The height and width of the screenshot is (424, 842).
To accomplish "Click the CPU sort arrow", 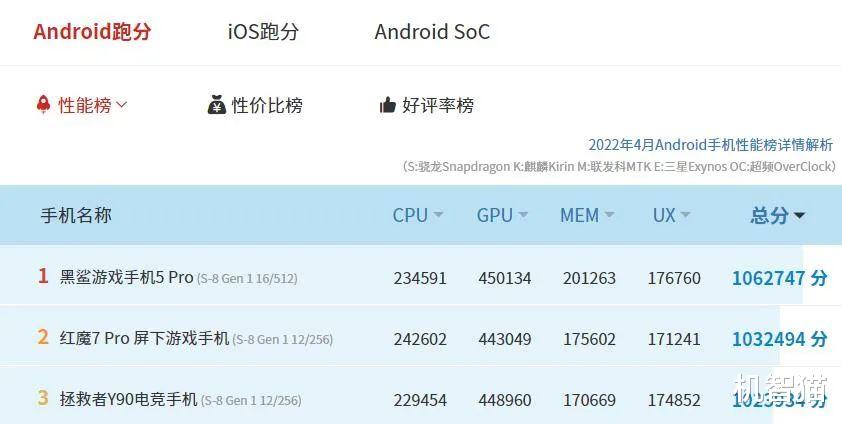I will click(438, 215).
